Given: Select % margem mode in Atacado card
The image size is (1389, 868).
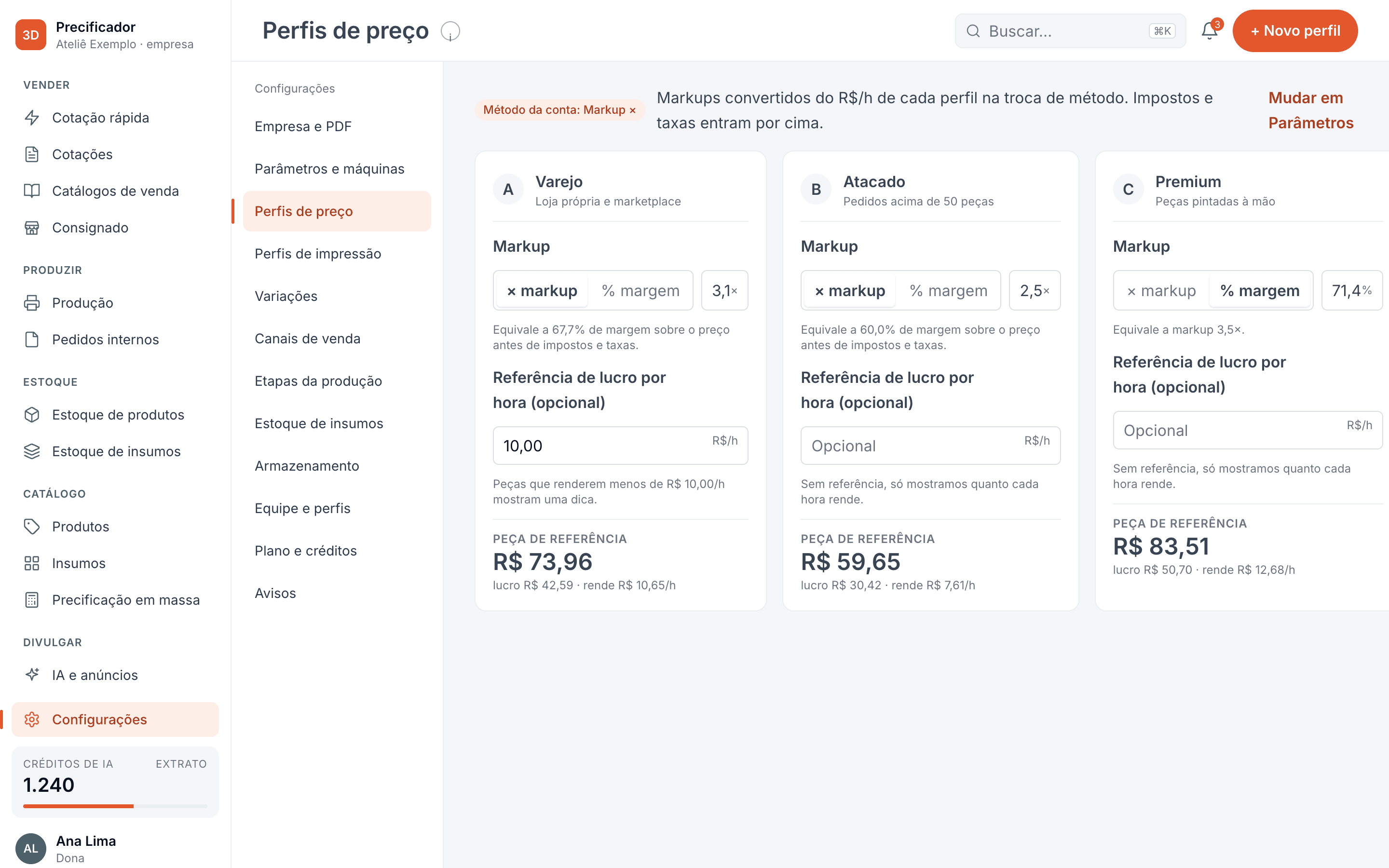Looking at the screenshot, I should pyautogui.click(x=949, y=291).
